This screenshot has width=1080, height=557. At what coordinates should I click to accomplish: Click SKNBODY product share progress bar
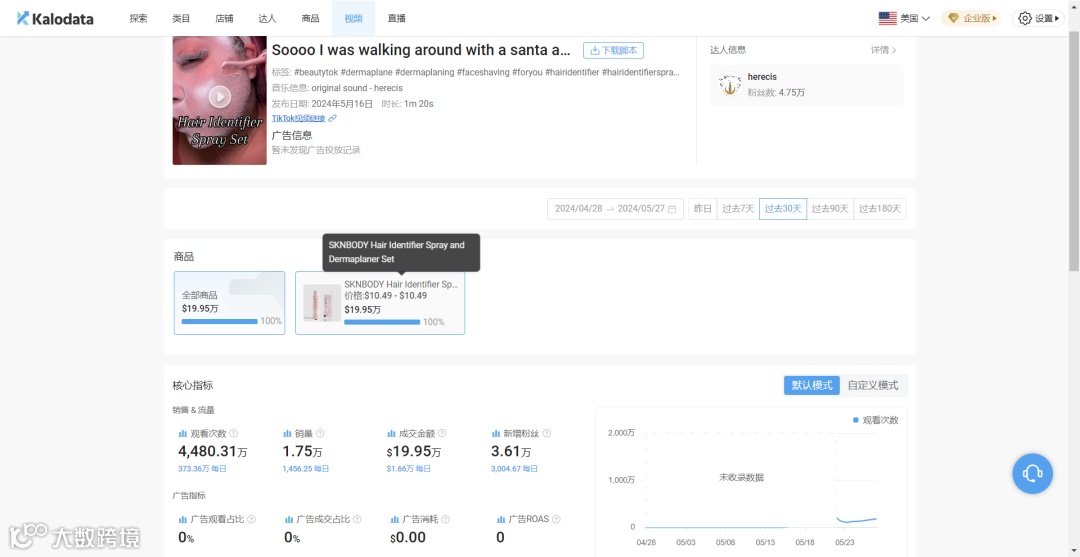[382, 322]
